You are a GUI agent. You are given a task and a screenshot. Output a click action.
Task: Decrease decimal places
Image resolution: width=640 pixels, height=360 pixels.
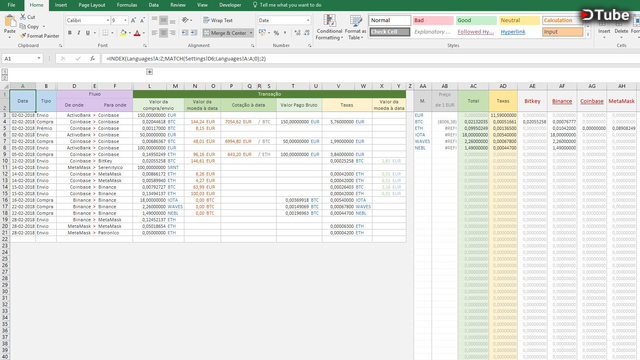(307, 33)
